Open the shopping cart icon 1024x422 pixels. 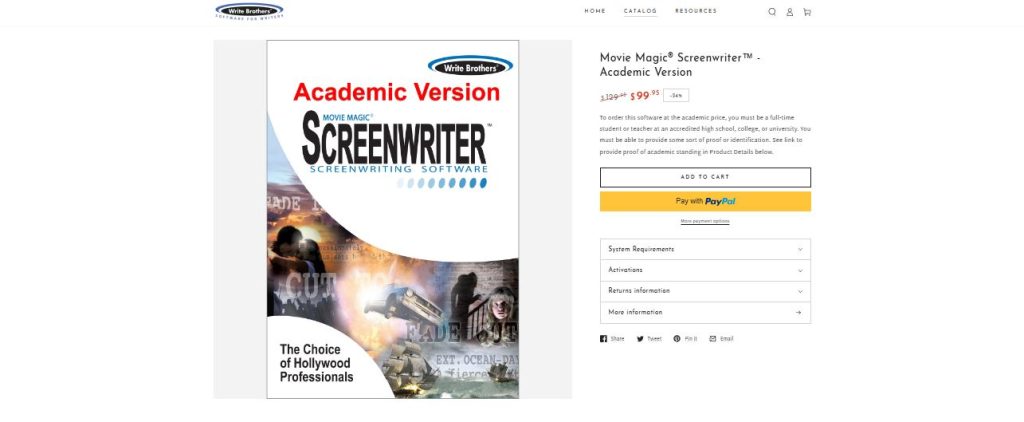tap(807, 12)
